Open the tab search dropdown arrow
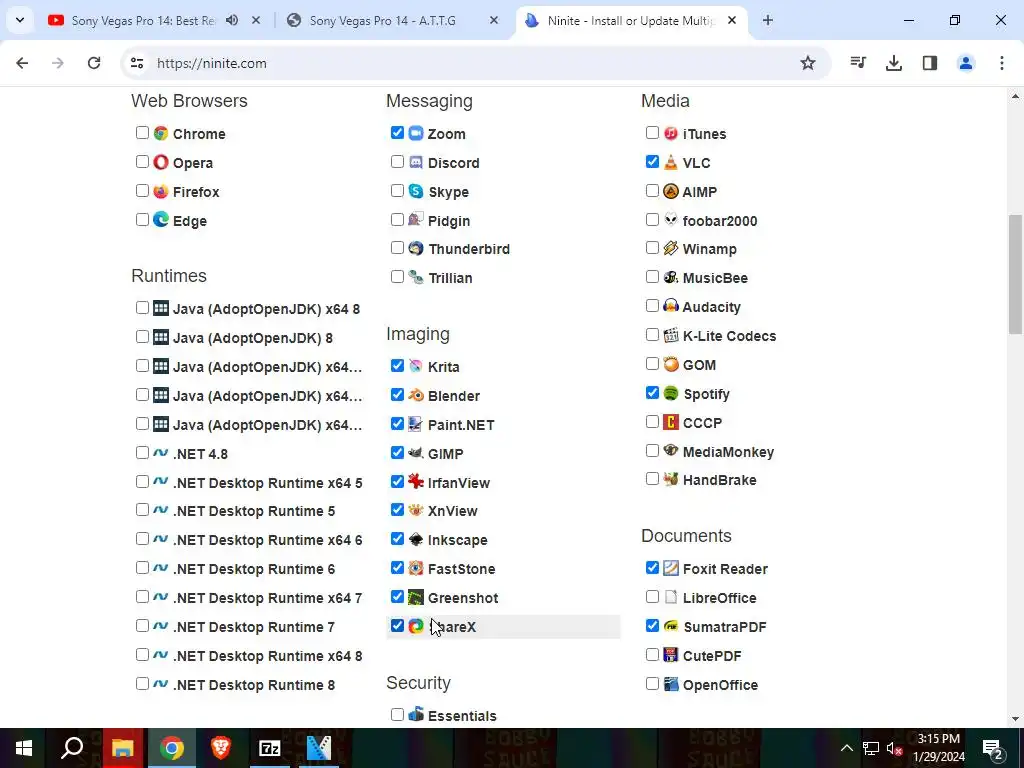1024x768 pixels. pos(20,20)
